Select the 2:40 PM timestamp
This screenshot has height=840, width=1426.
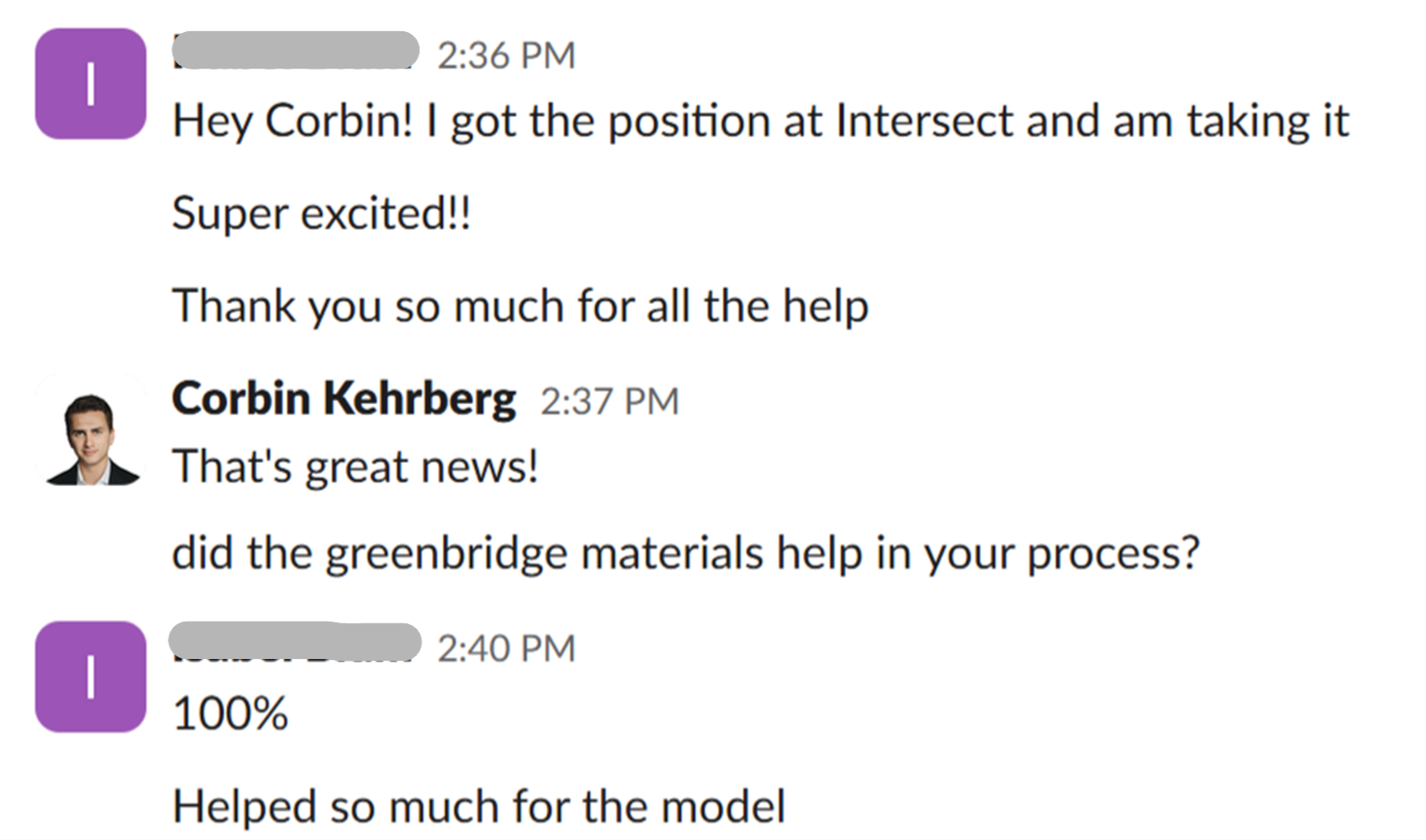506,648
